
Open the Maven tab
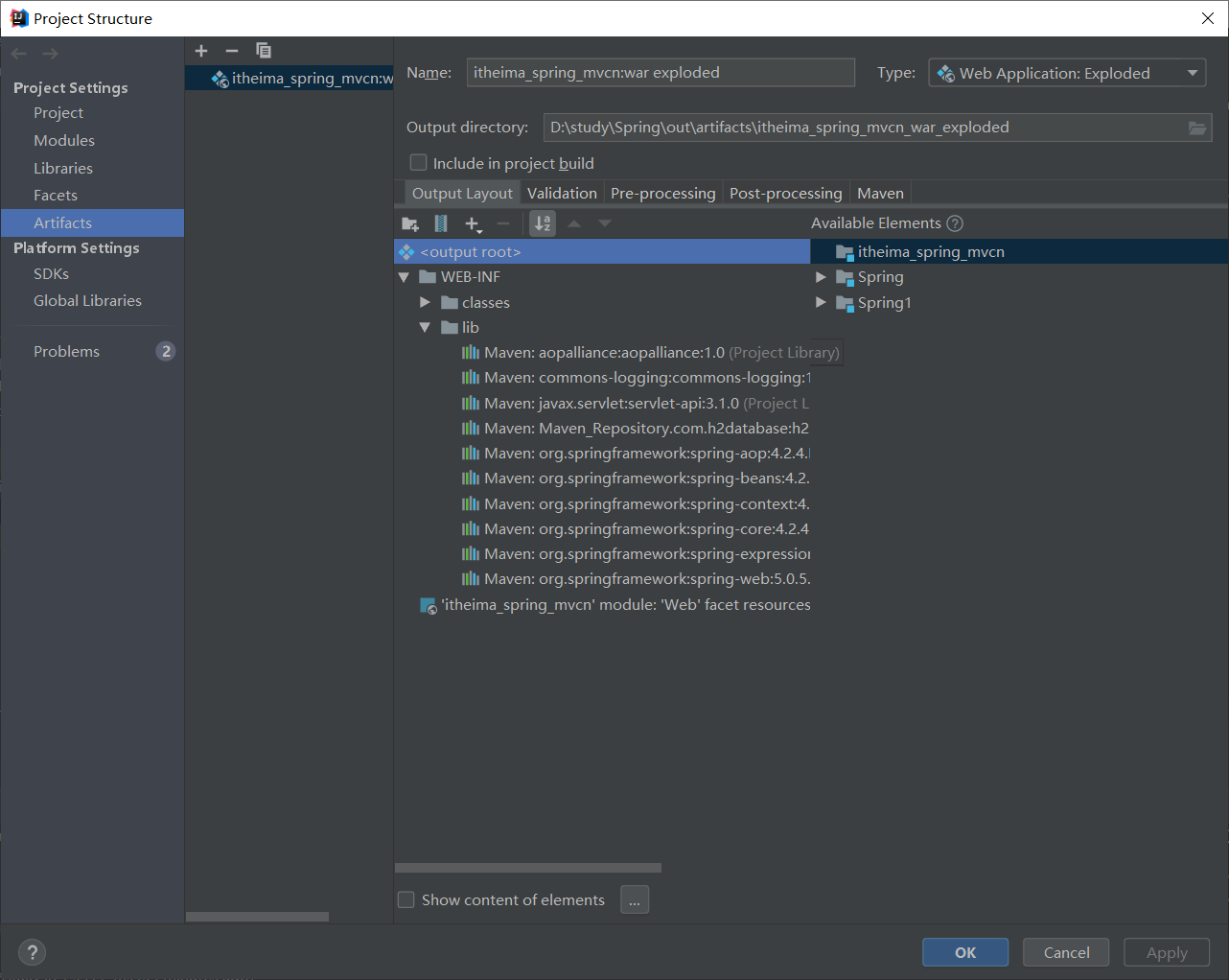(880, 193)
